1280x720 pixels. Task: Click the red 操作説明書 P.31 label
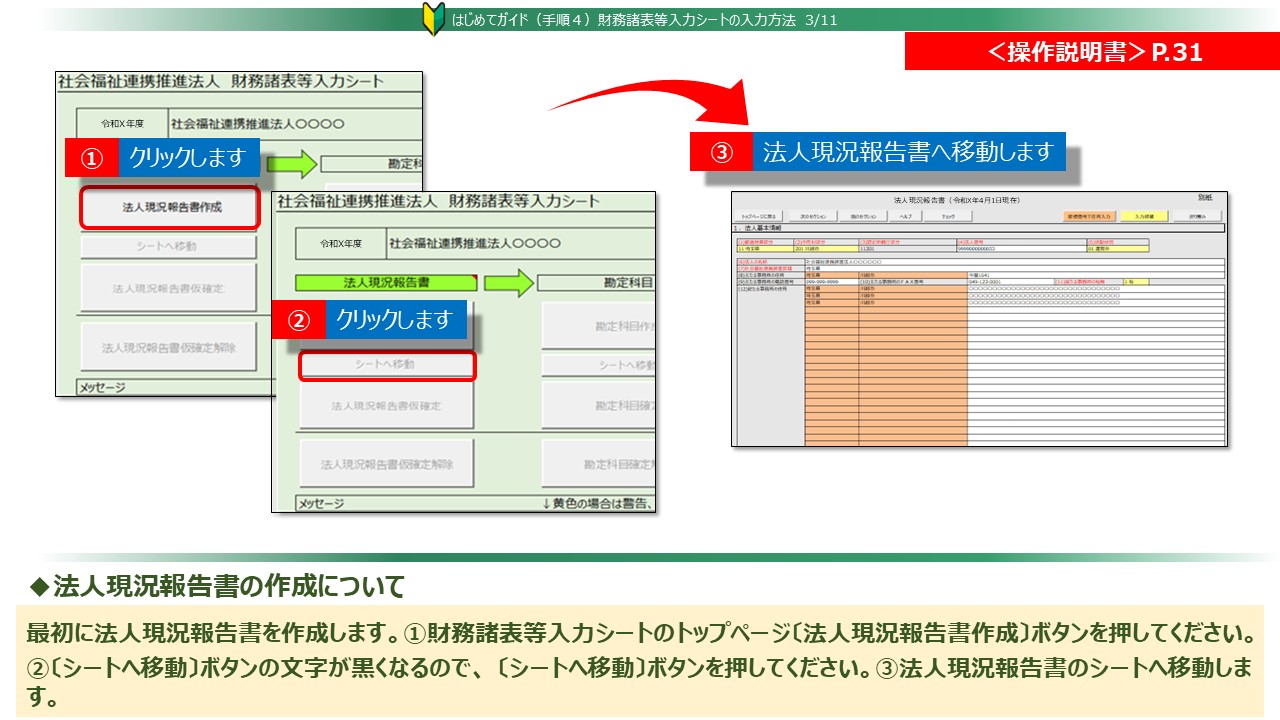pos(1092,52)
